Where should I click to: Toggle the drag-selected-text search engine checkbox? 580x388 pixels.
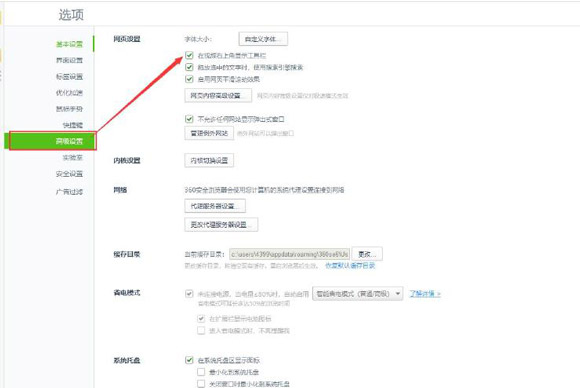pos(189,67)
